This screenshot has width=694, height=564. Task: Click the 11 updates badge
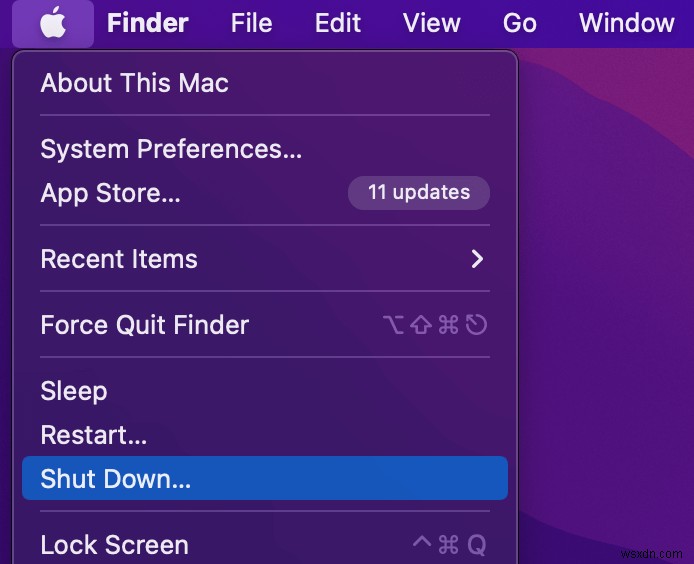[419, 193]
